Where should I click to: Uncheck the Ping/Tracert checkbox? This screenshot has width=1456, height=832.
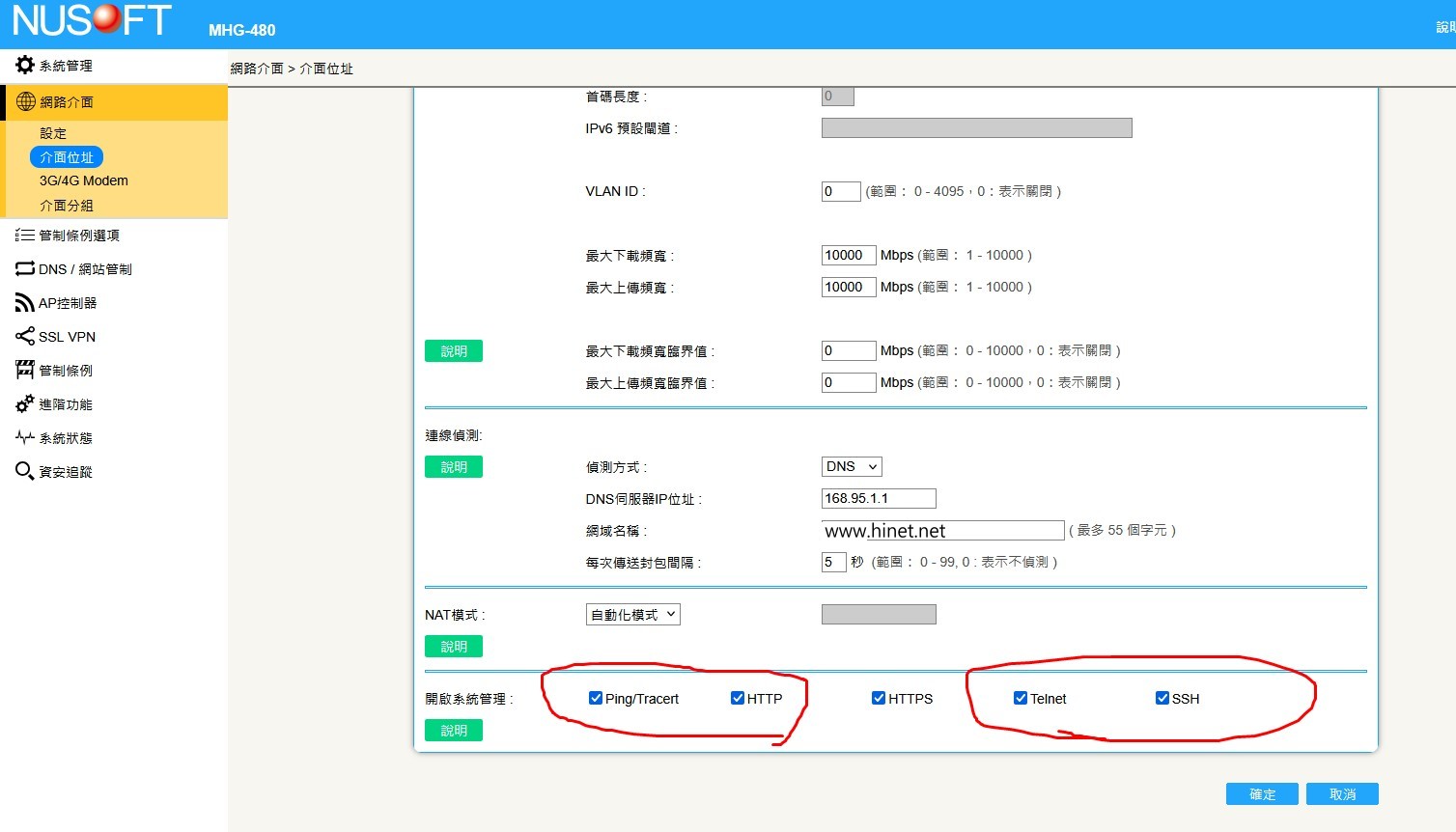(596, 698)
